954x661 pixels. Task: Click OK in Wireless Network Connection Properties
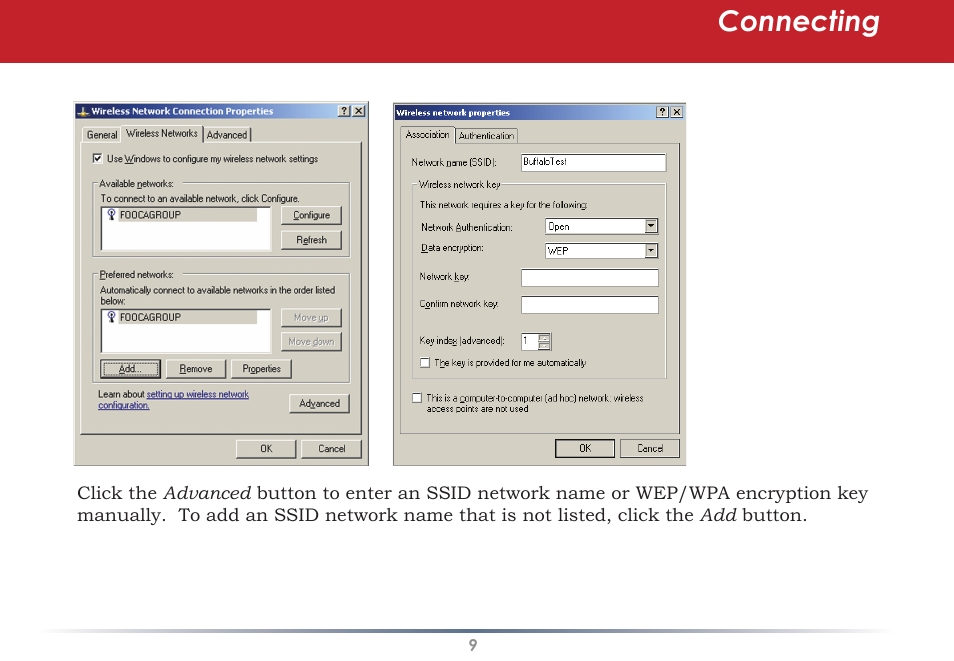266,449
